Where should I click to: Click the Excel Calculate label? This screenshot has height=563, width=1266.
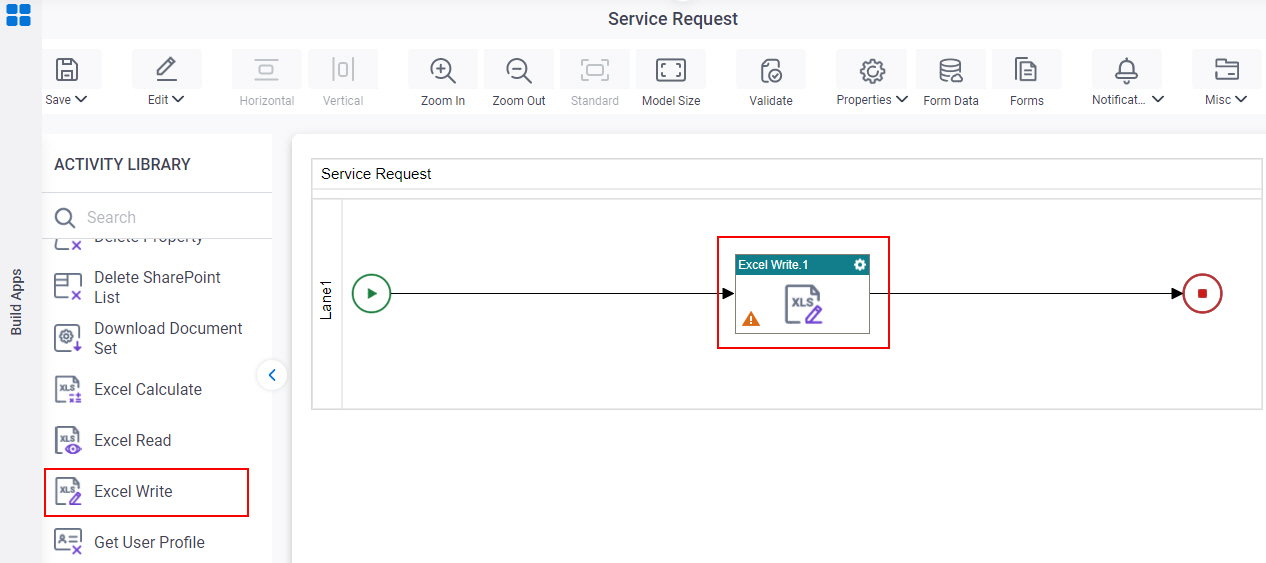[148, 389]
